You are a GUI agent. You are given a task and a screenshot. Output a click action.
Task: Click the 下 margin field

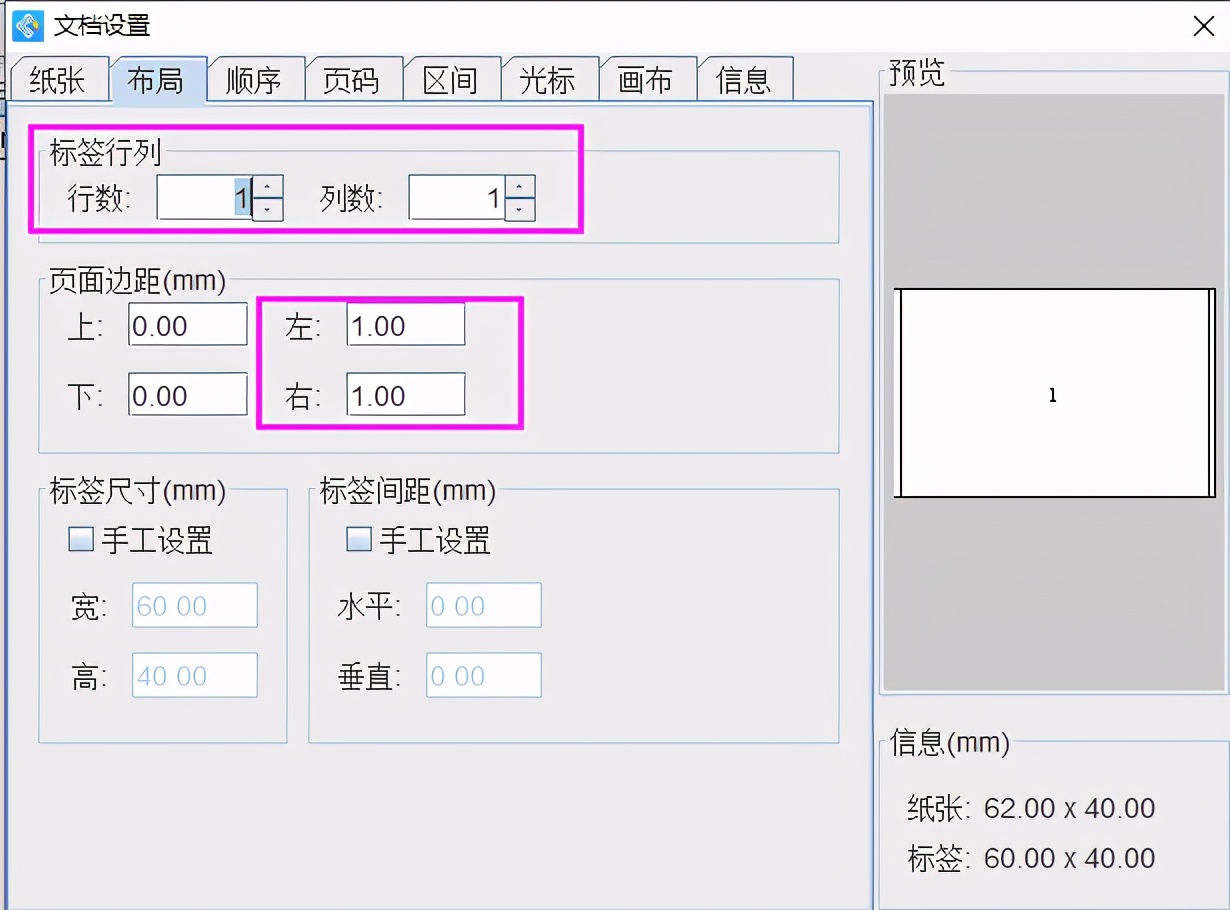[x=188, y=395]
